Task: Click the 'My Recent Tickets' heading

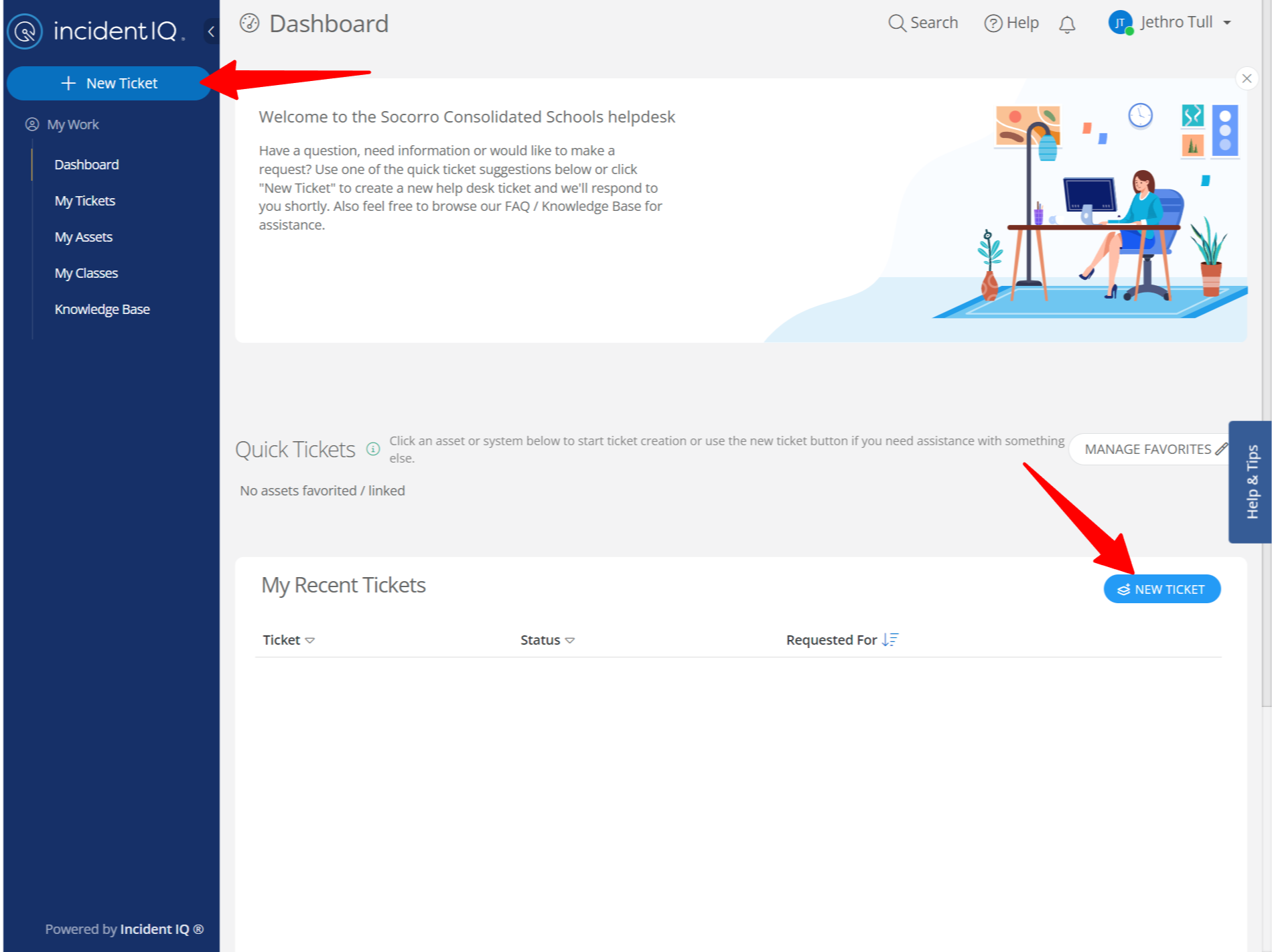Action: point(344,586)
